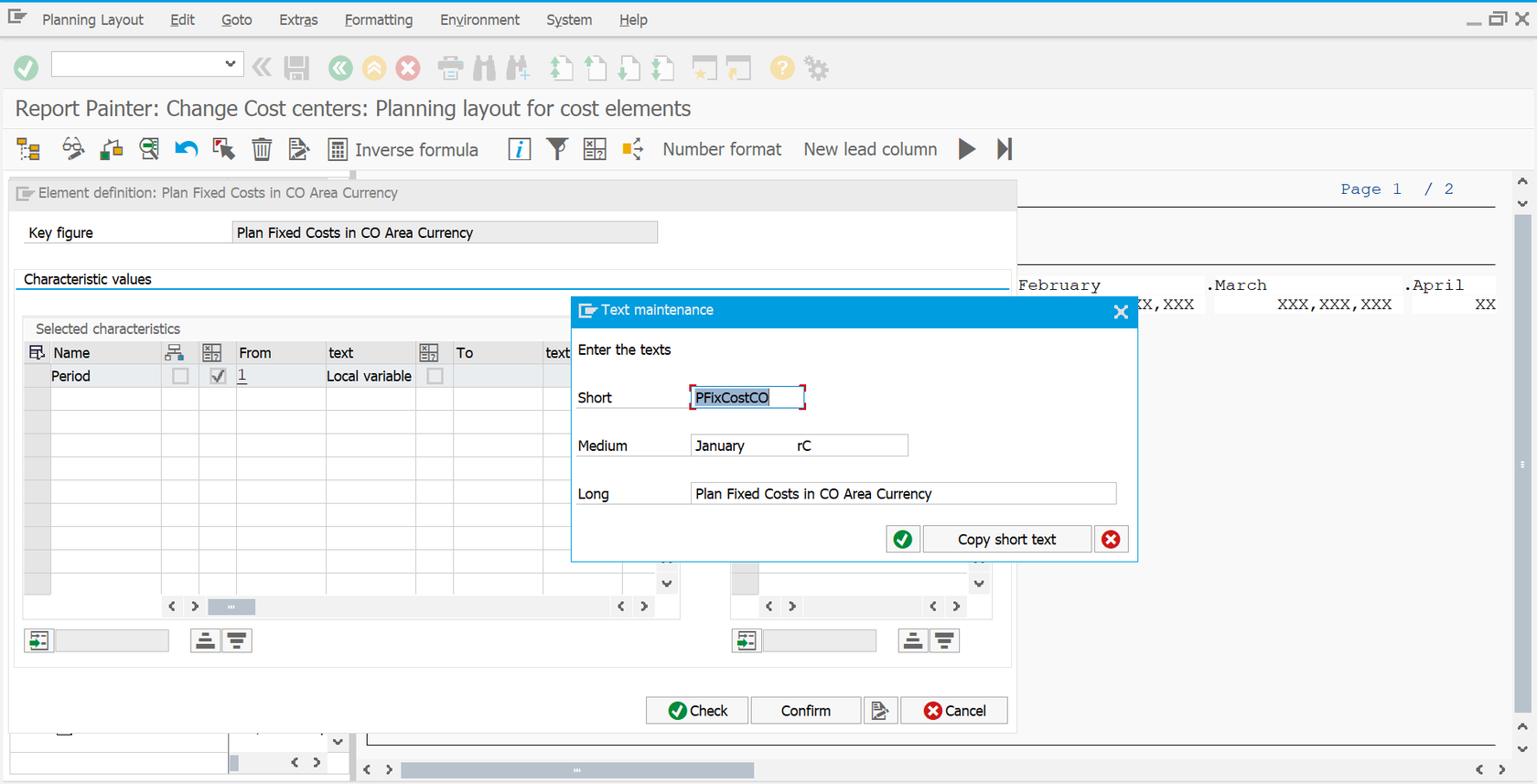Click the Delete trash can icon

coord(262,149)
